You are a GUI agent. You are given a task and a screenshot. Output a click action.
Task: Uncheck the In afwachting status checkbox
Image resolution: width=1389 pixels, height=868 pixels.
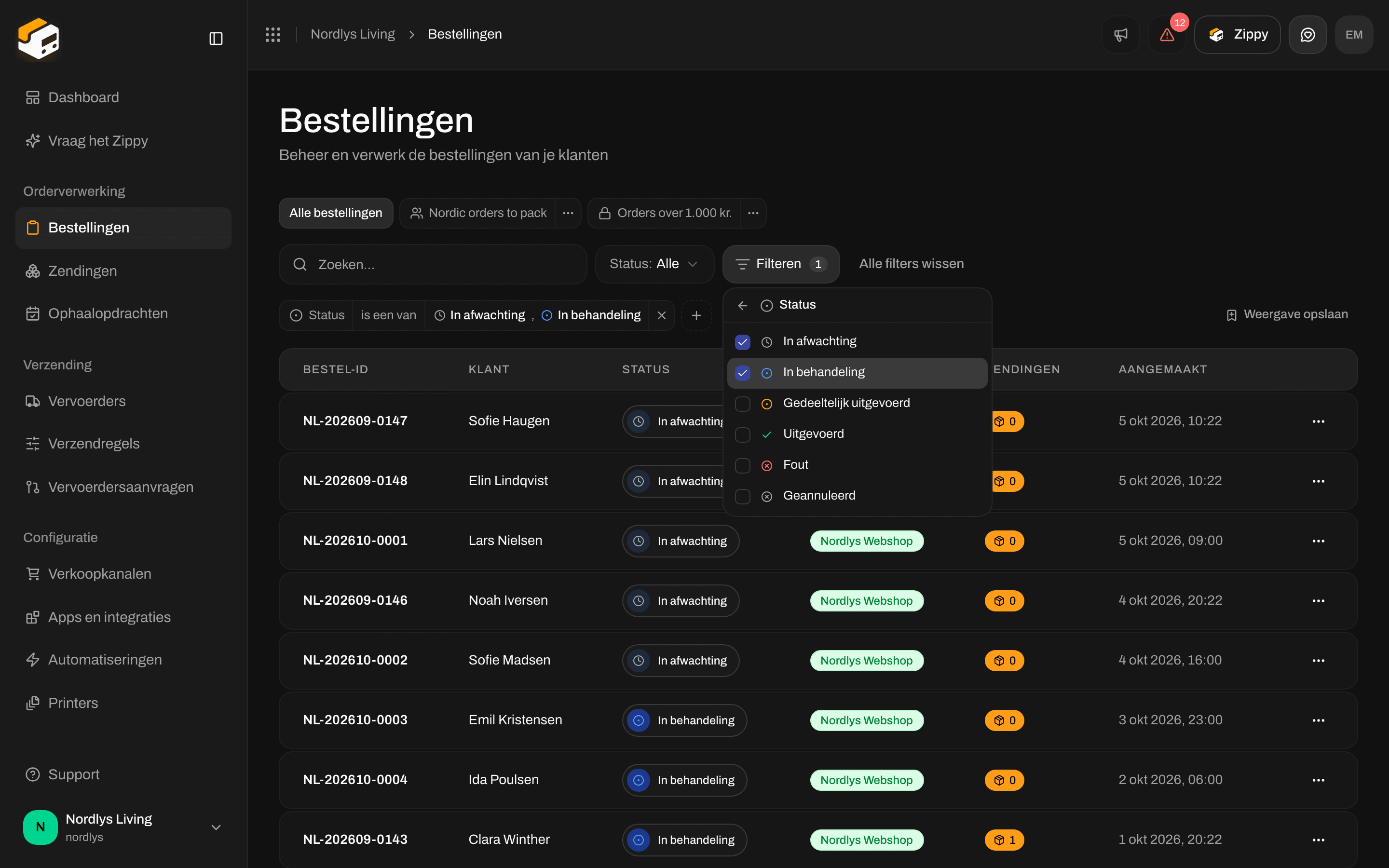pos(743,342)
